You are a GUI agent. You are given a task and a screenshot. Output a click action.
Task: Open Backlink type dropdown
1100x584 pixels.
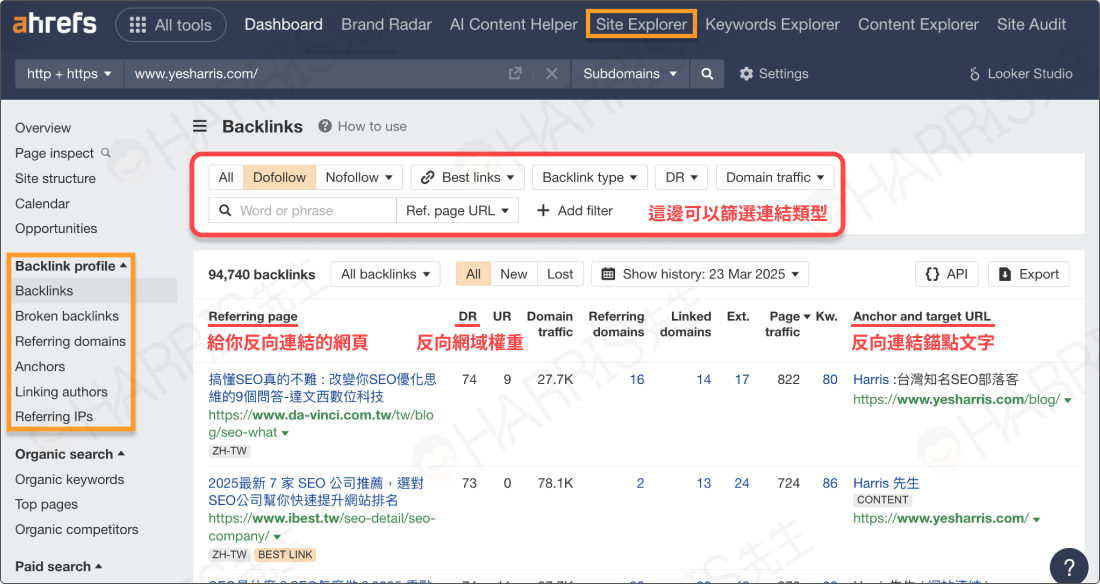click(x=589, y=178)
